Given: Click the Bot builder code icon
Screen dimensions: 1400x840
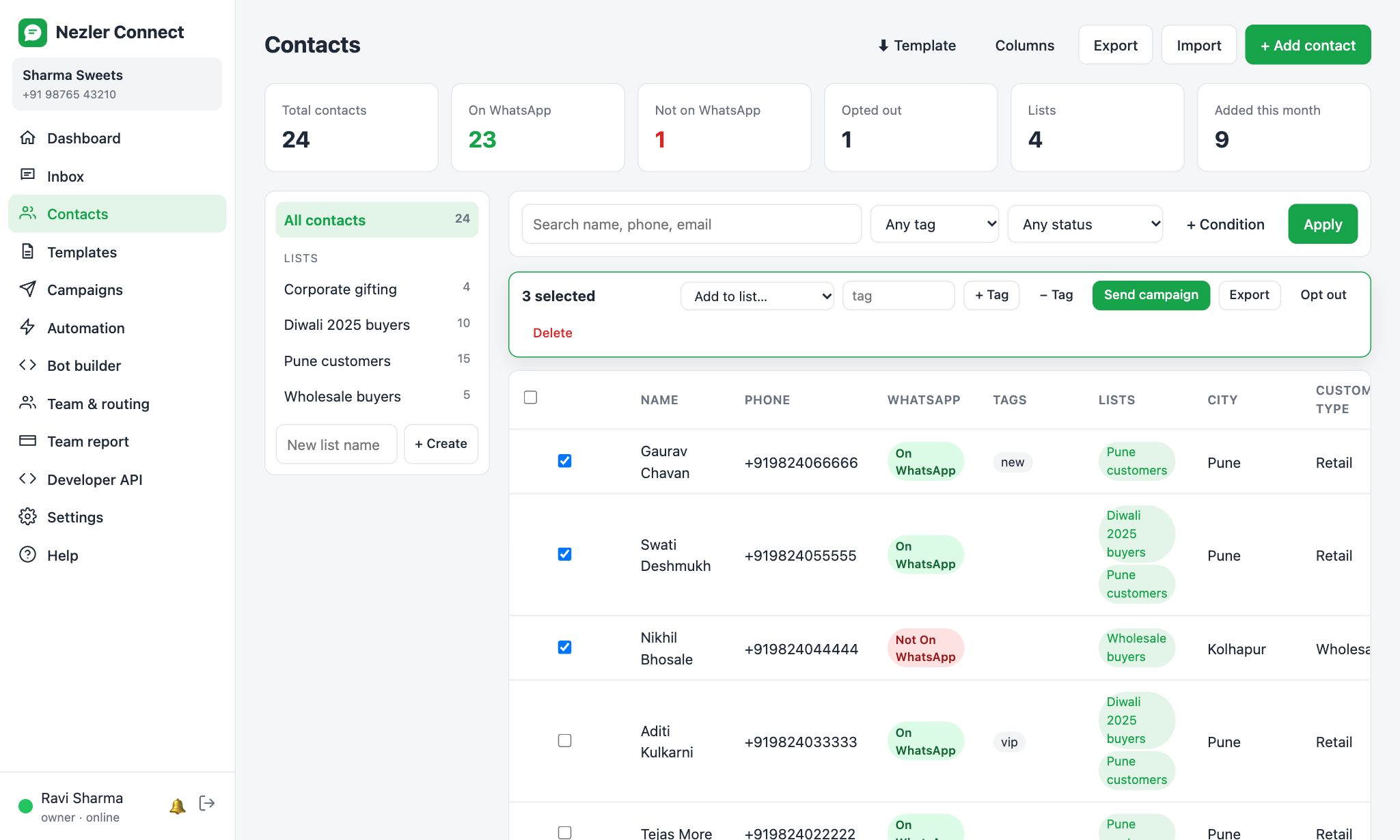Looking at the screenshot, I should (x=27, y=365).
